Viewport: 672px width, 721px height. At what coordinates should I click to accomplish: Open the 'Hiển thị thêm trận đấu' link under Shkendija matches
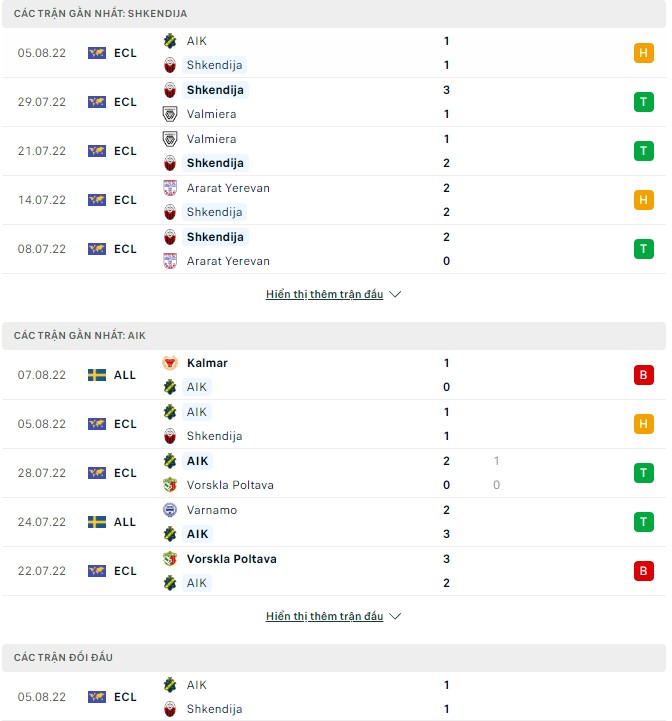point(324,295)
